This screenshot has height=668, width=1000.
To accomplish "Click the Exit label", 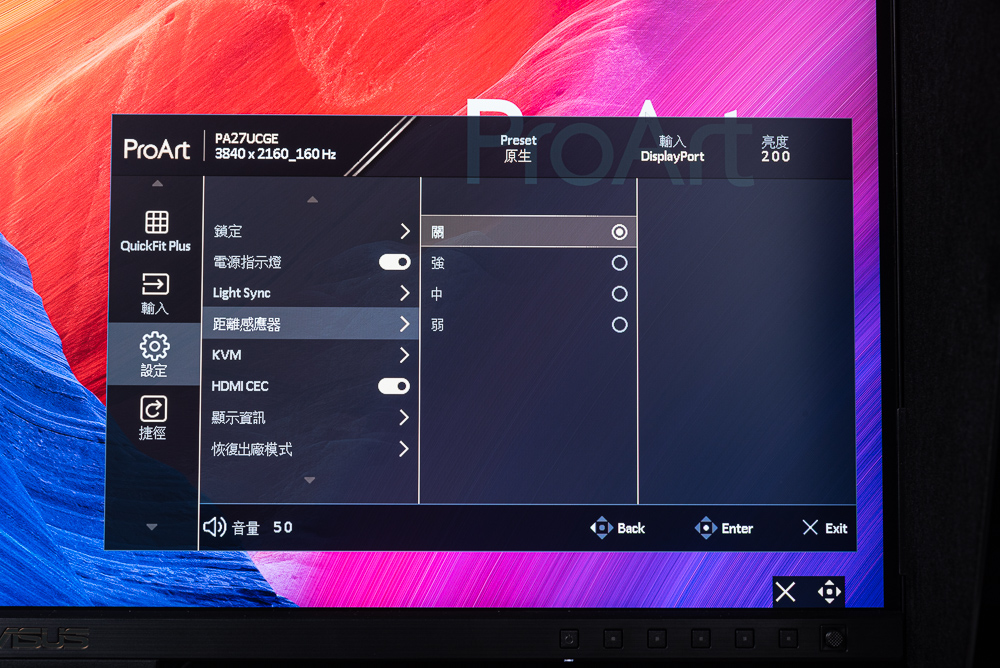I will point(836,528).
